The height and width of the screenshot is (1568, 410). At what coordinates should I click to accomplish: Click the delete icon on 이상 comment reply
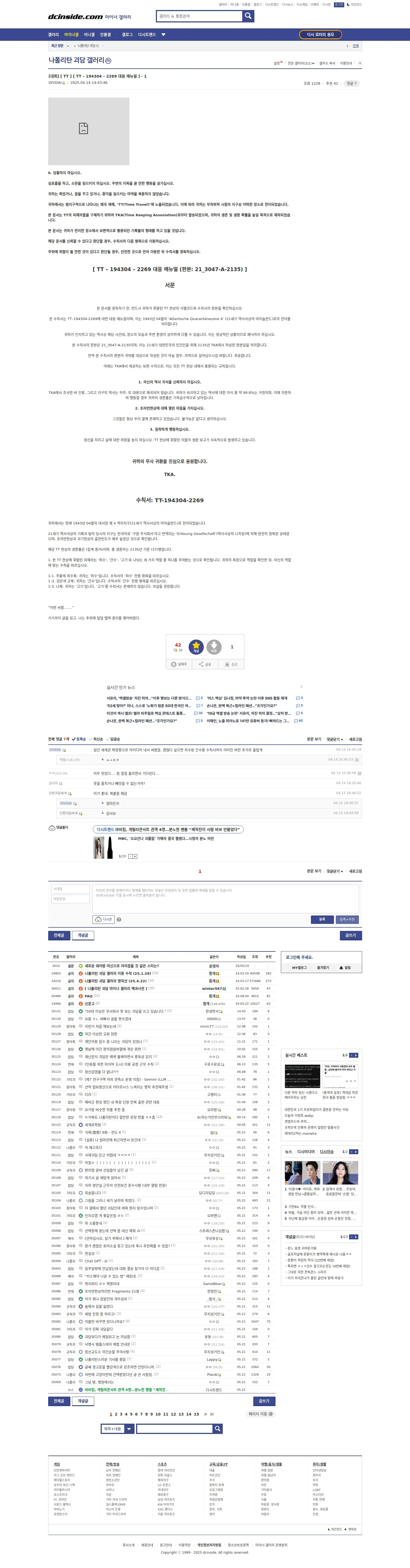[x=357, y=760]
